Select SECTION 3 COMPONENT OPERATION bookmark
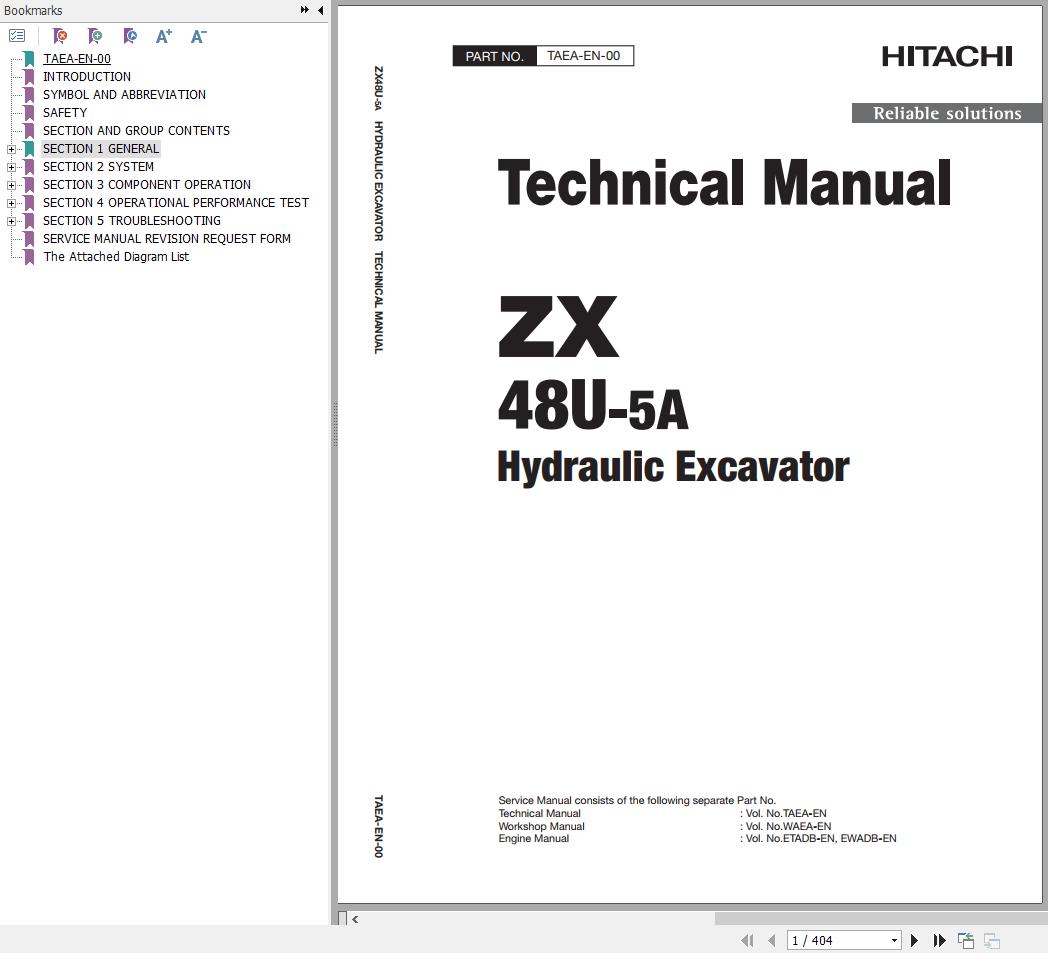1048x953 pixels. [147, 185]
